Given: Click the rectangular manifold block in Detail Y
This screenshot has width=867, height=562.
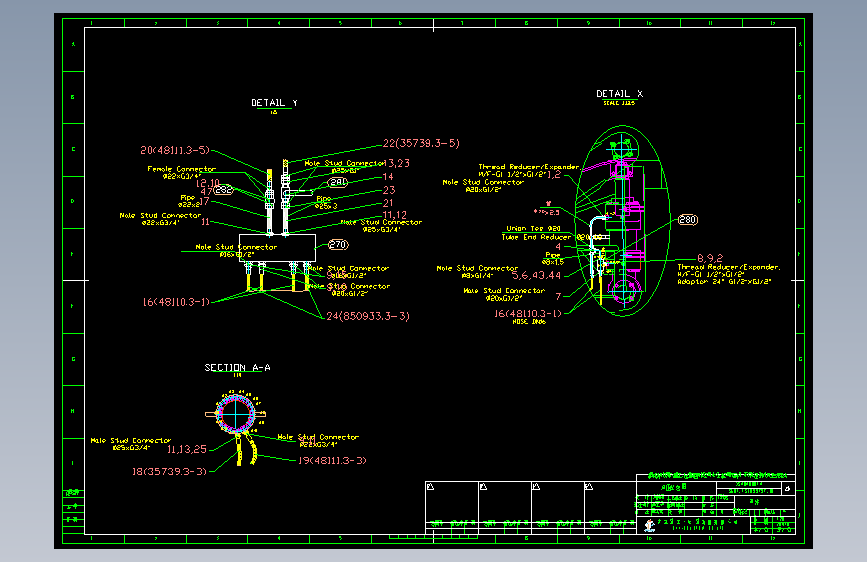Looking at the screenshot, I should pos(278,248).
